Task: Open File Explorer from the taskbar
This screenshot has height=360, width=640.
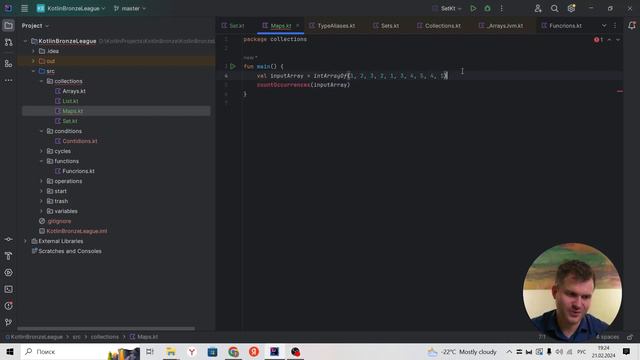Action: point(171,351)
